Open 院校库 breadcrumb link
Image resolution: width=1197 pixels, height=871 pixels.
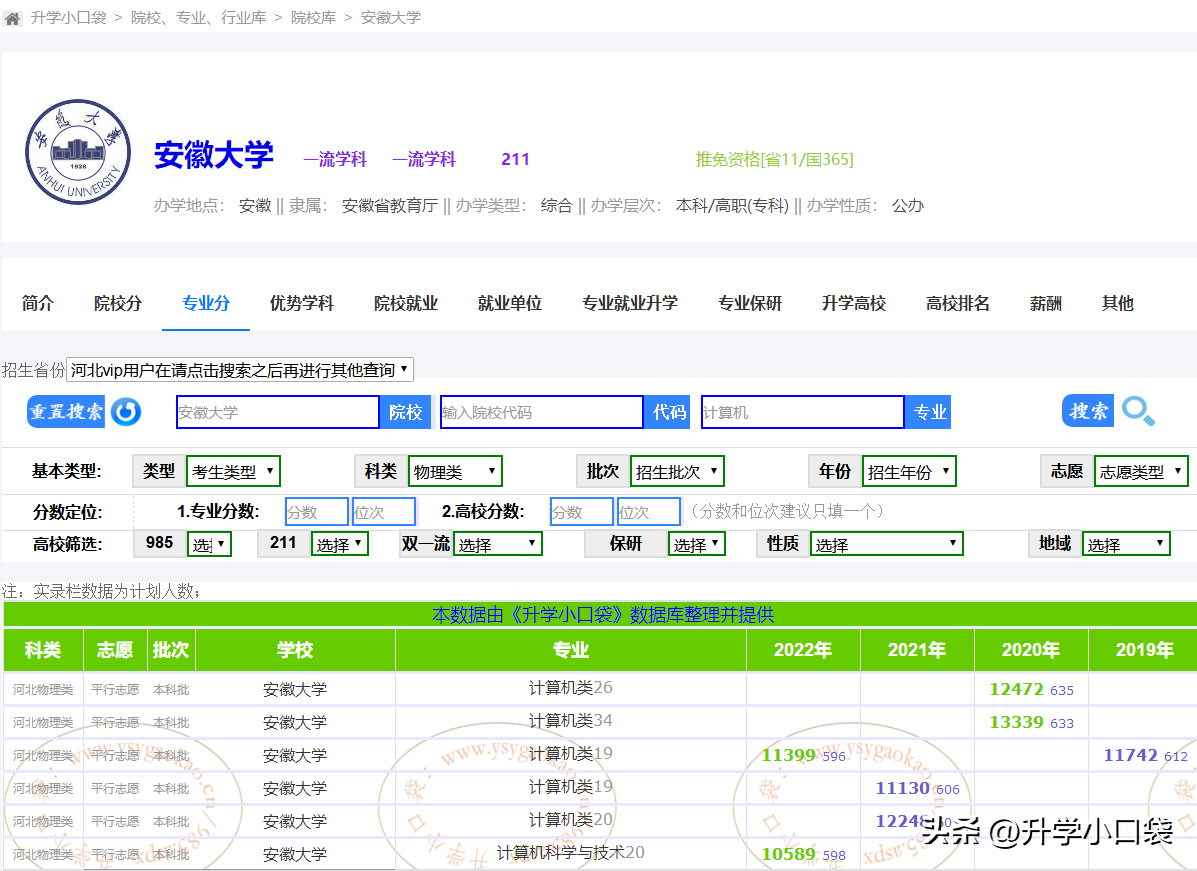pyautogui.click(x=313, y=18)
